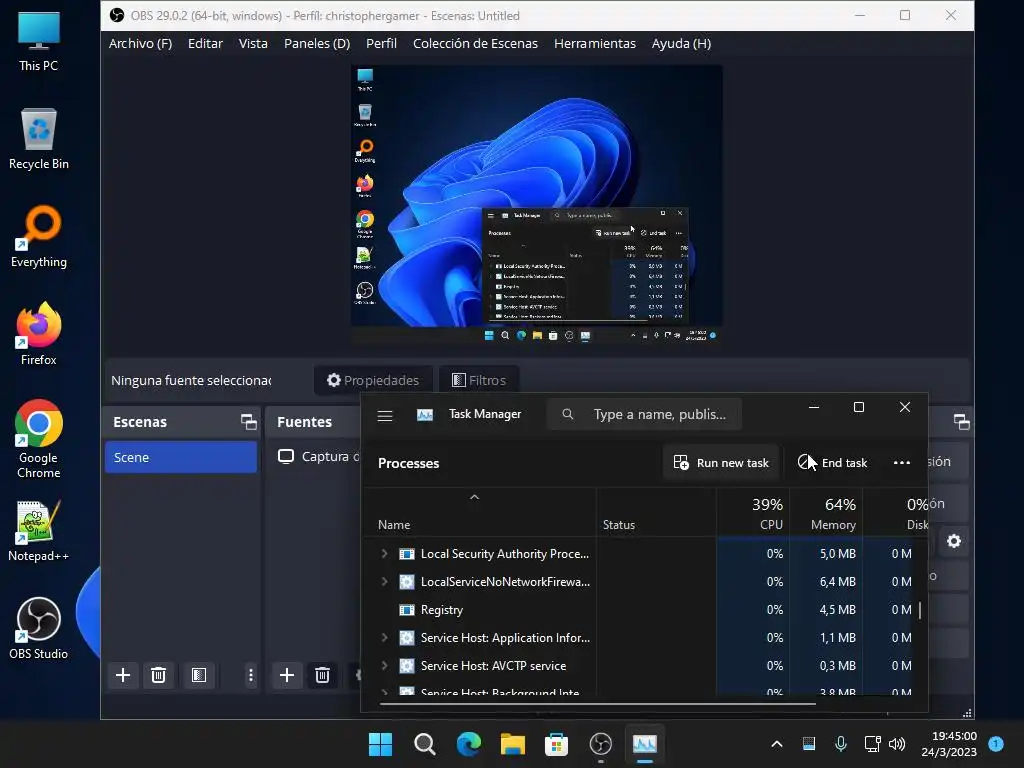Open the OBS Studio desktop shortcut
Viewport: 1024px width, 768px height.
39,628
